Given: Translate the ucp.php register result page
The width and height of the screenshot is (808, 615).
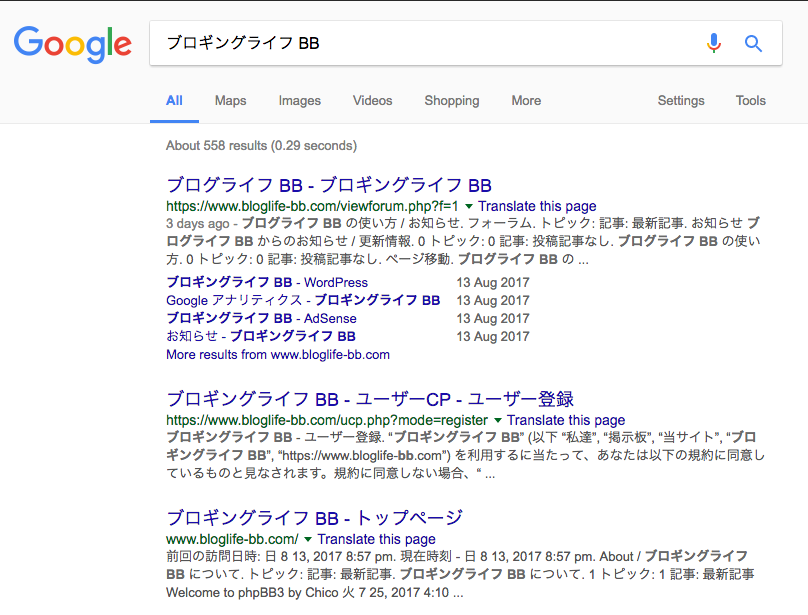Looking at the screenshot, I should pos(566,420).
